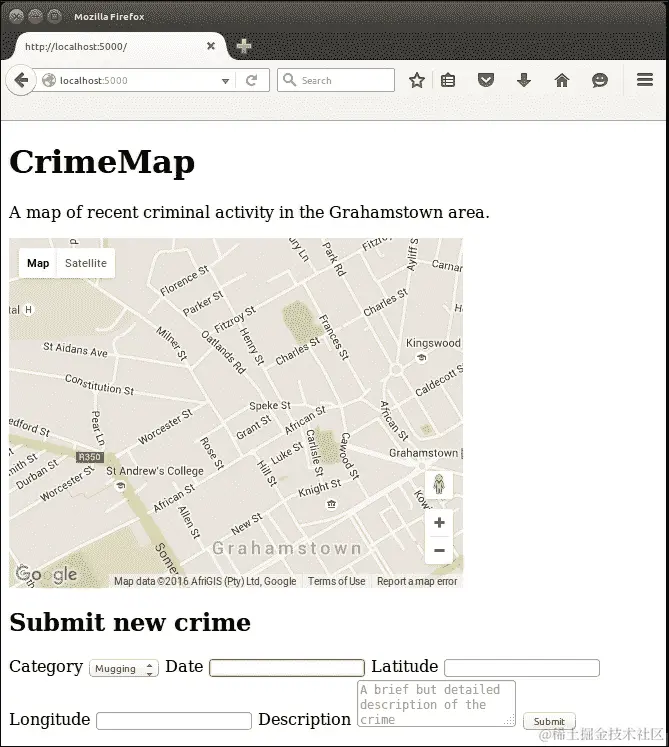Click the Submit new crime heading
669x747 pixels.
(130, 622)
